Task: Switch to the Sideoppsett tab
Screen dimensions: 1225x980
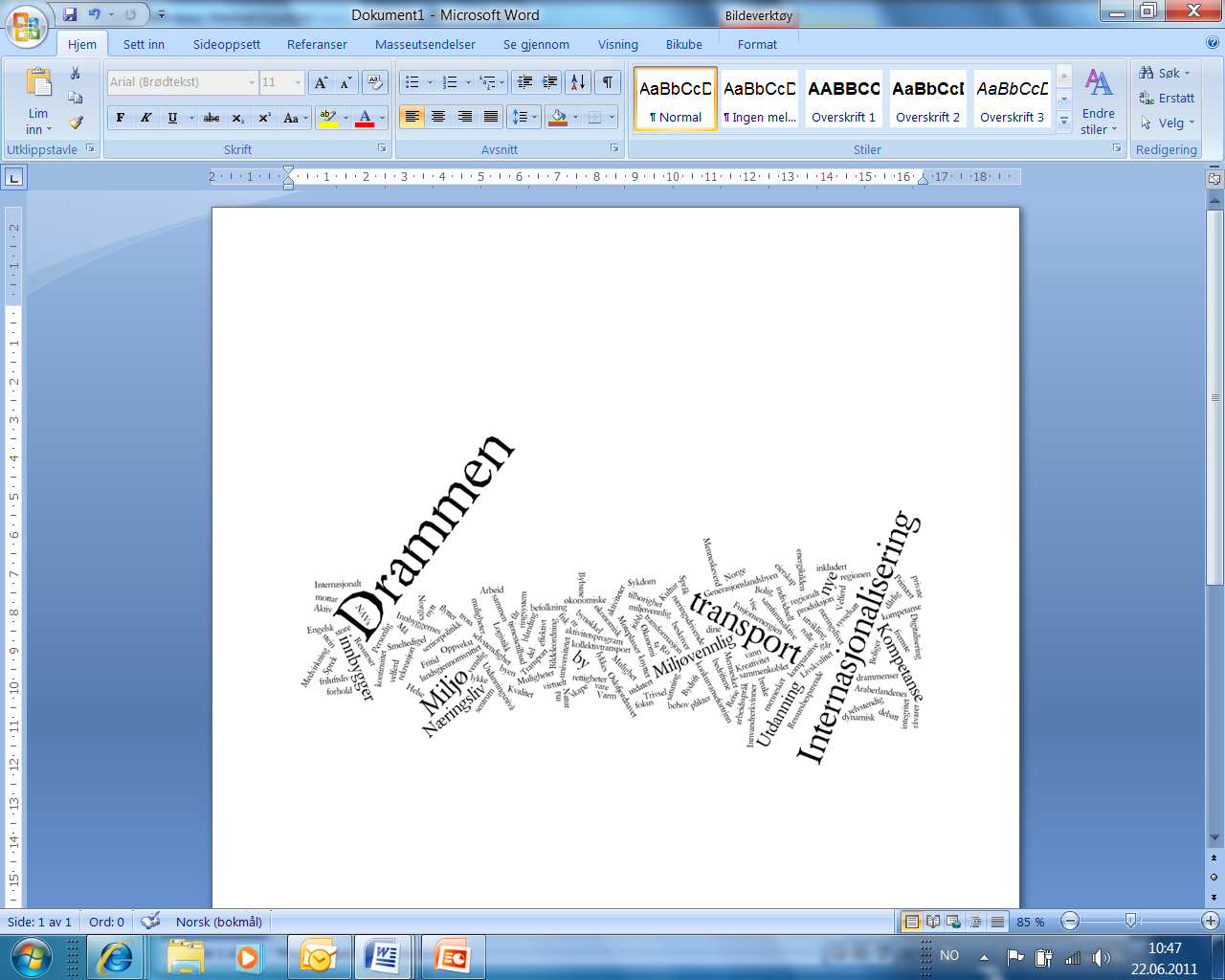Action: click(x=227, y=44)
